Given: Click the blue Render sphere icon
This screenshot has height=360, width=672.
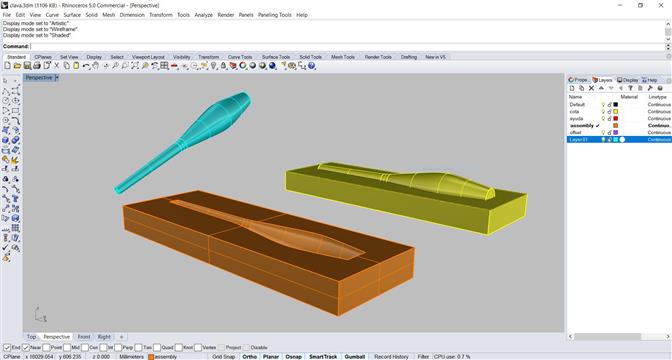Looking at the screenshot, I should [272, 66].
